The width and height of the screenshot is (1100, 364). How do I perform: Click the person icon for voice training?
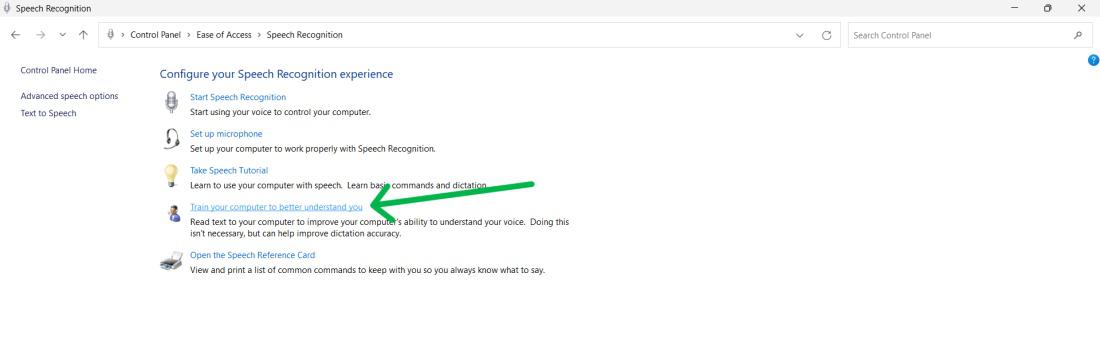[x=175, y=213]
